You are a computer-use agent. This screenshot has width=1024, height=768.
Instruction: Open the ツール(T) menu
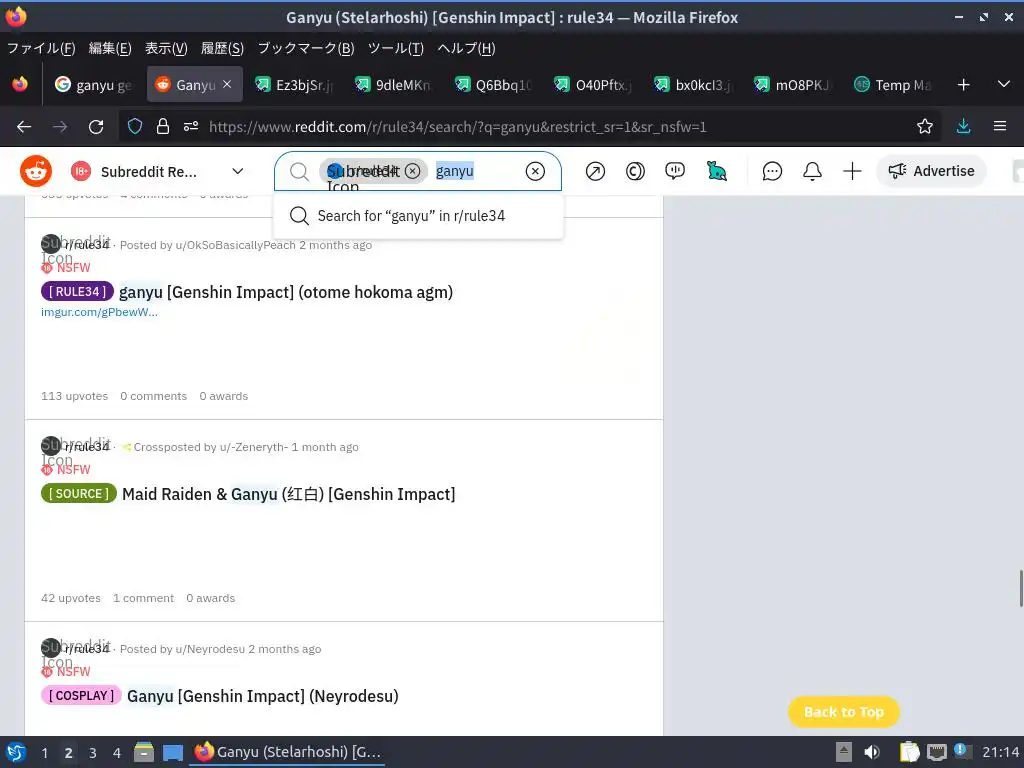[395, 48]
